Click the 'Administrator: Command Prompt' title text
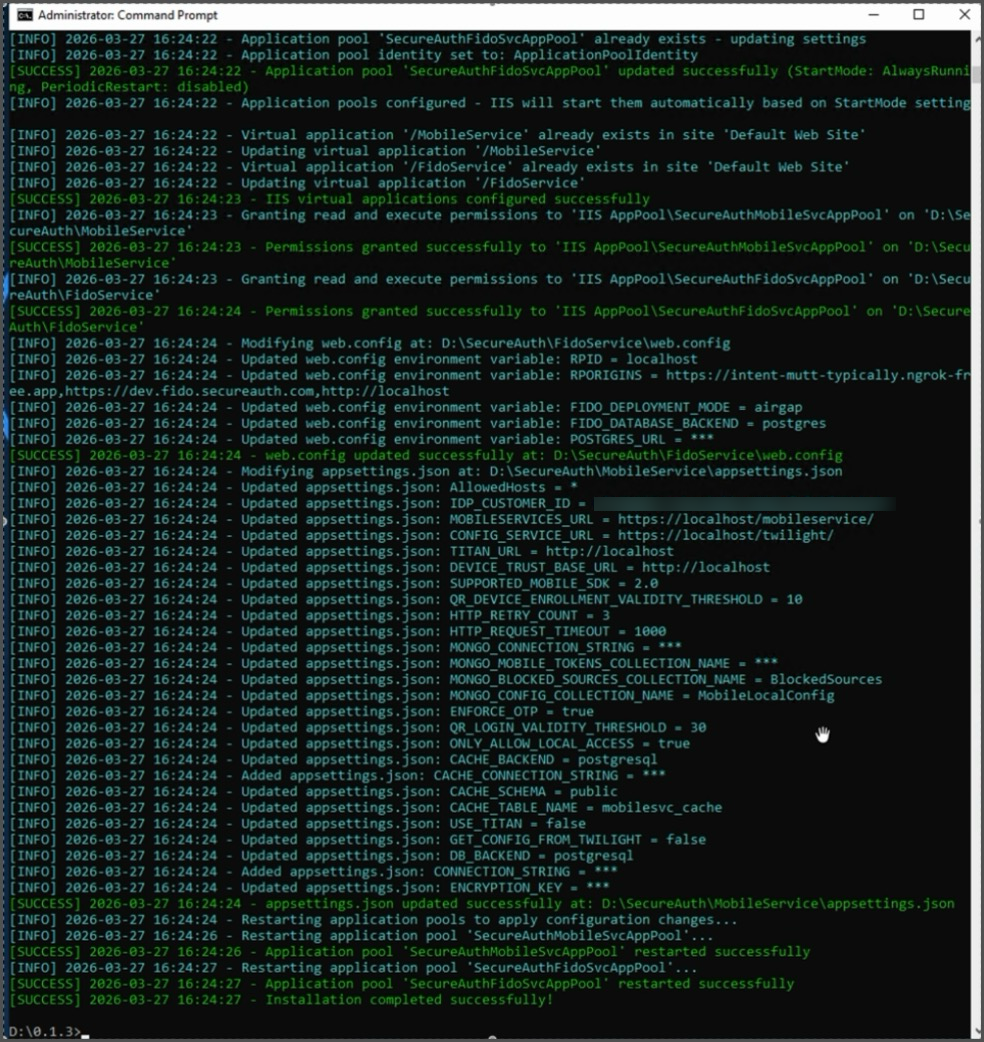Viewport: 984px width, 1042px height. (128, 15)
